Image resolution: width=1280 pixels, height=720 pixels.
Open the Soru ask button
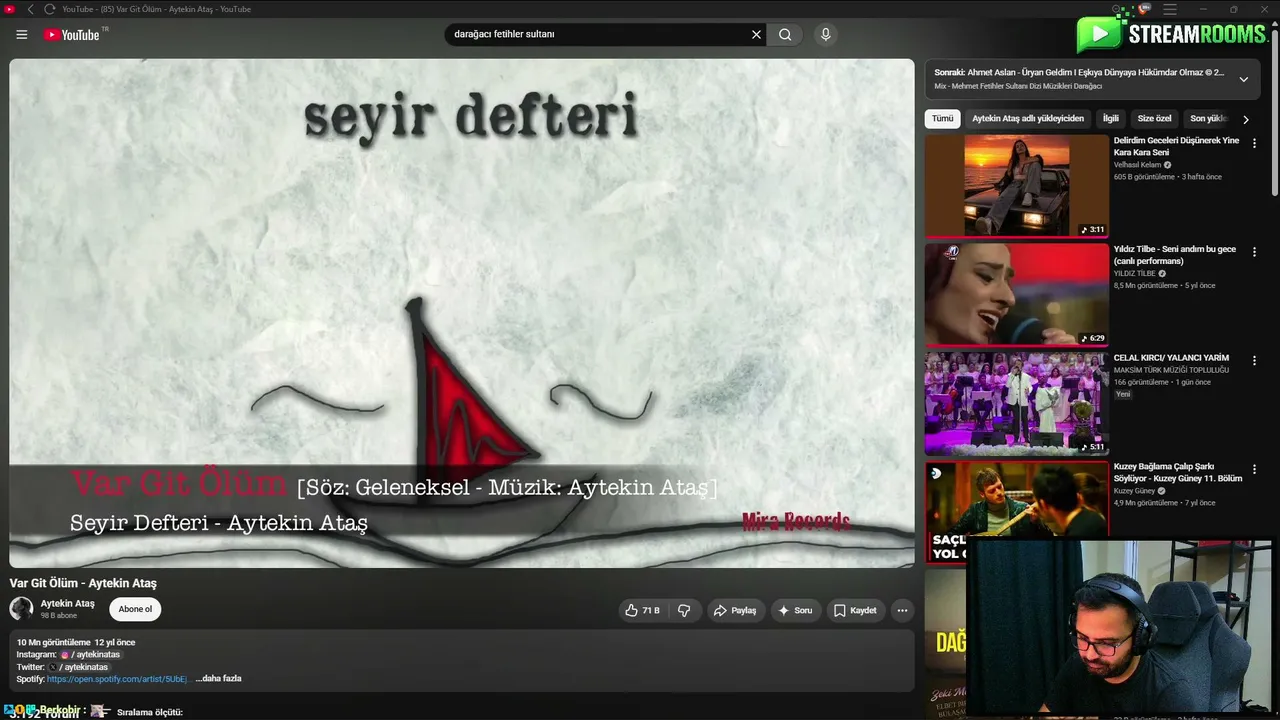795,610
